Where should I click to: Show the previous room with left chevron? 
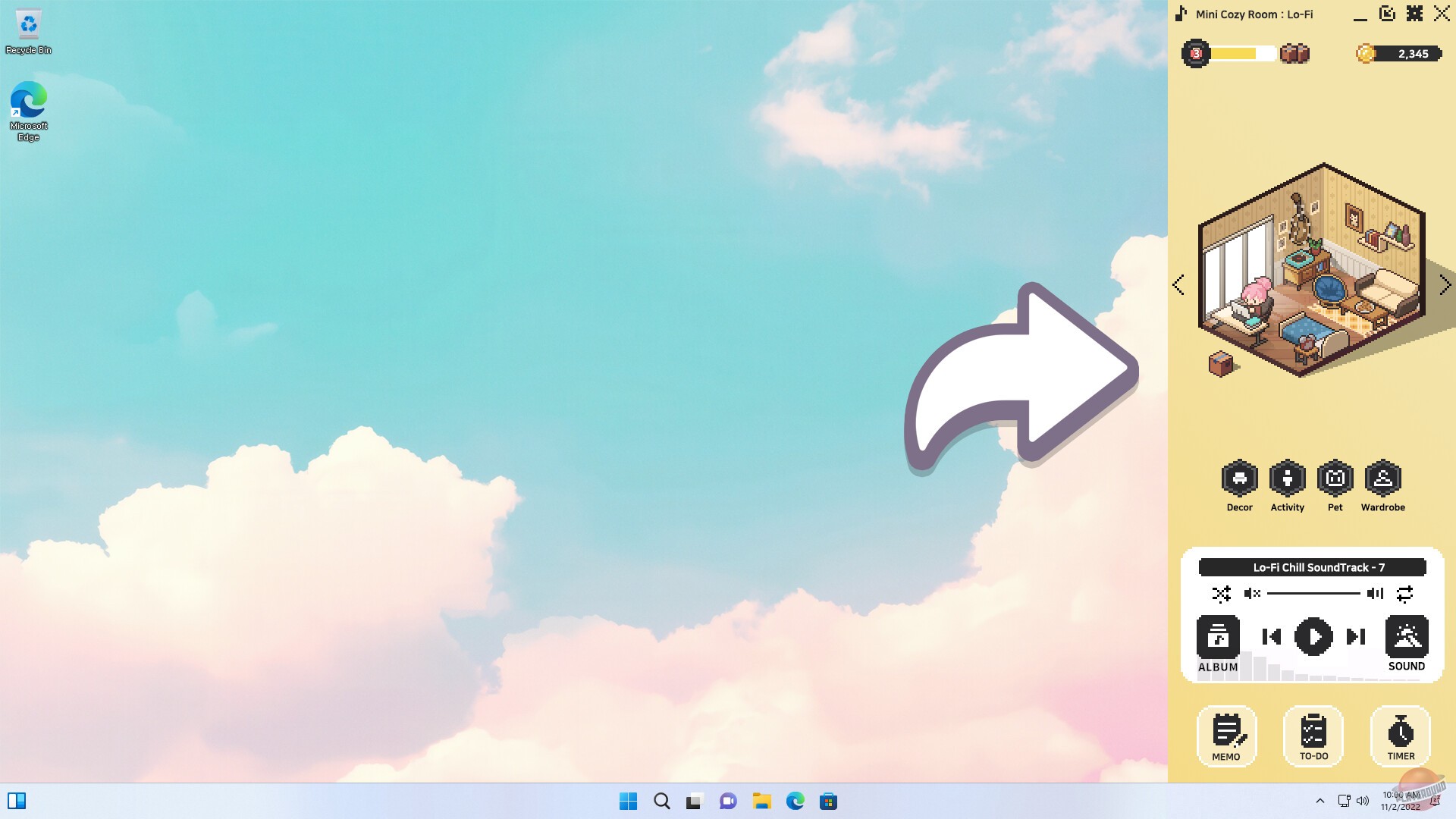coord(1178,285)
